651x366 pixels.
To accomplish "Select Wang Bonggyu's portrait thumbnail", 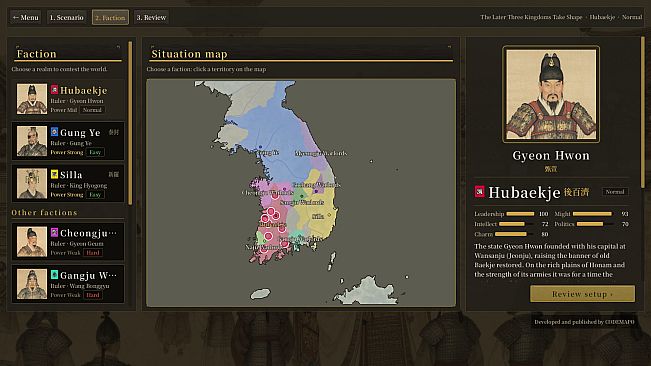I will pos(32,284).
